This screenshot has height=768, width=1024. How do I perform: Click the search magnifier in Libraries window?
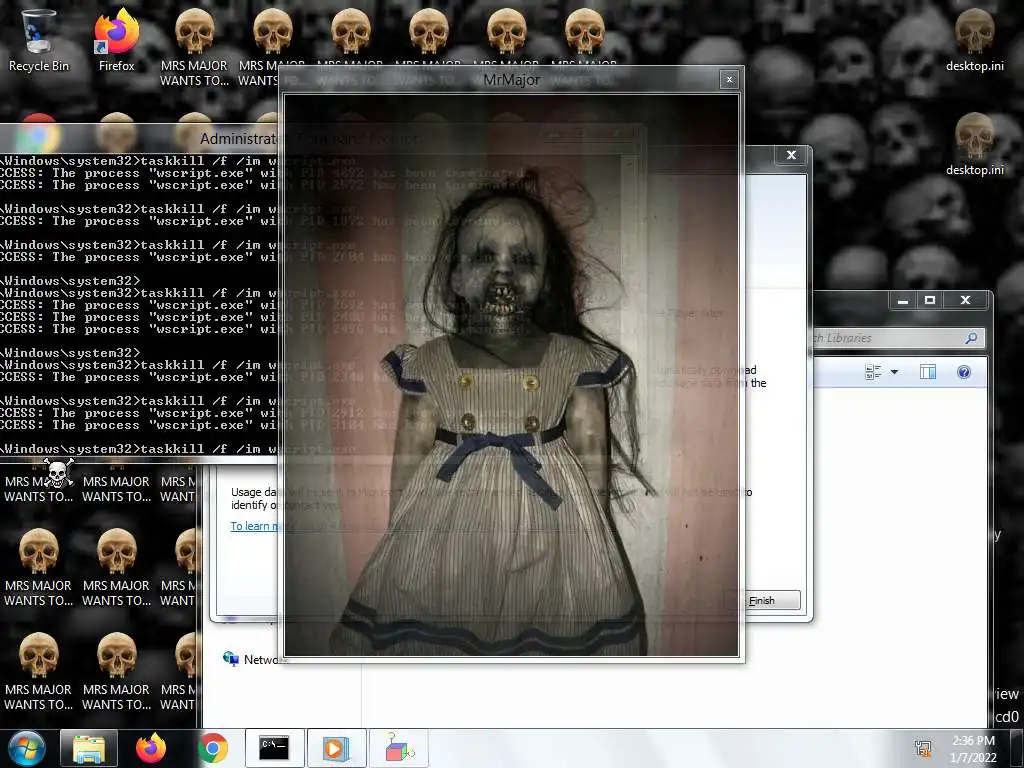point(971,338)
